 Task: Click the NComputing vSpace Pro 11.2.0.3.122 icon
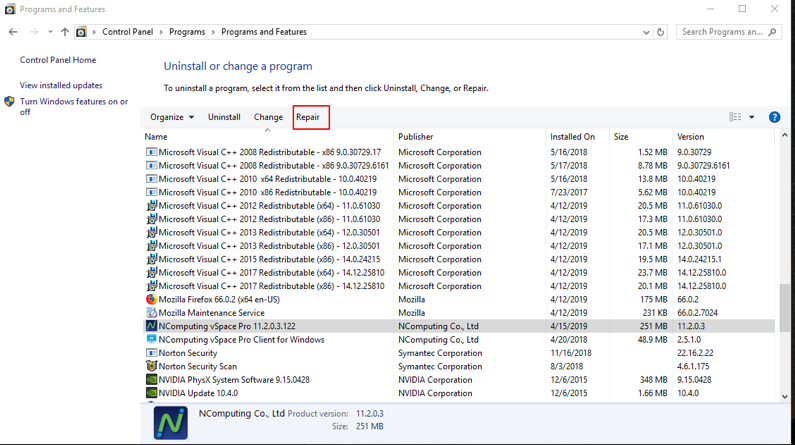pos(151,326)
